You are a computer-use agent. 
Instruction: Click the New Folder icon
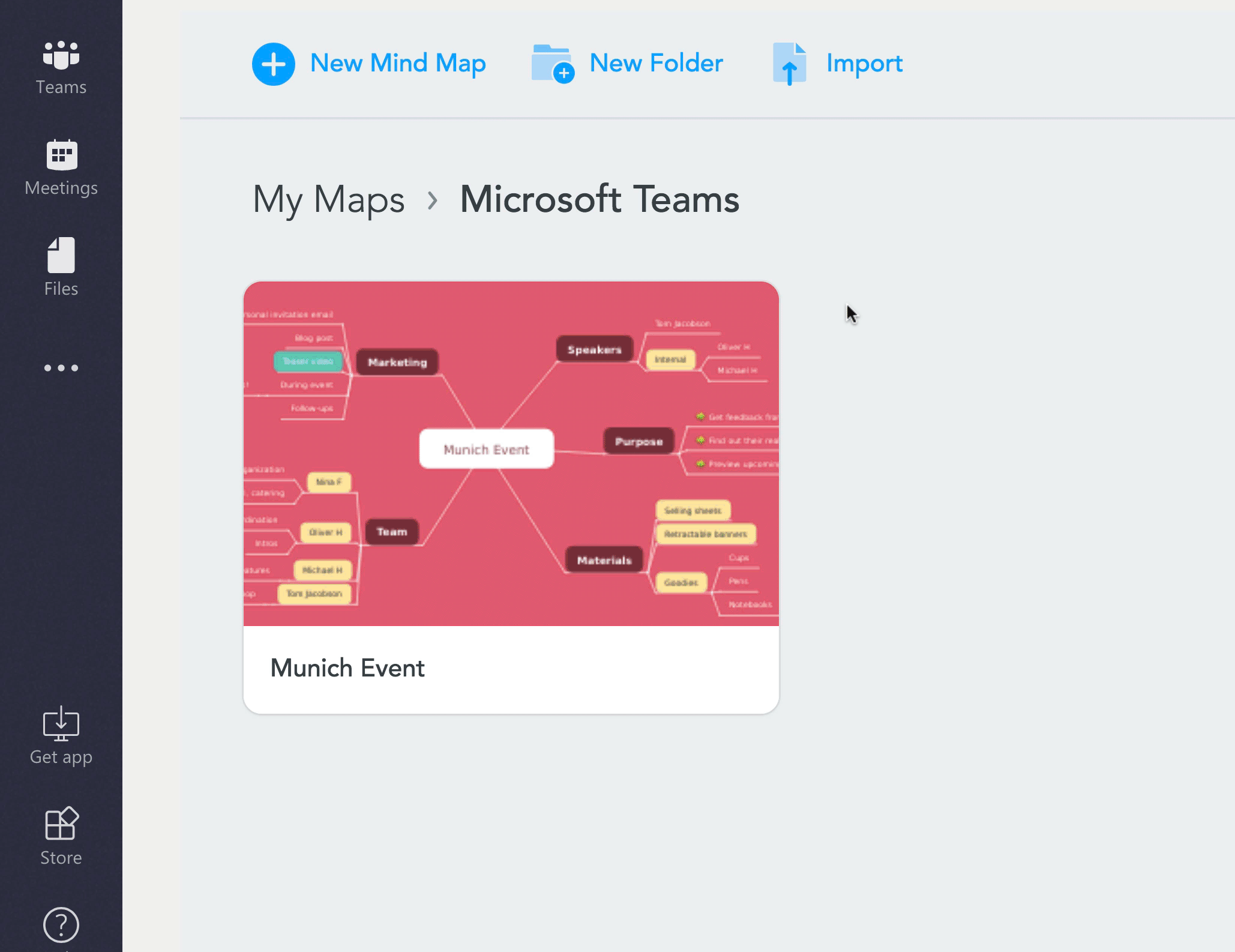coord(552,64)
